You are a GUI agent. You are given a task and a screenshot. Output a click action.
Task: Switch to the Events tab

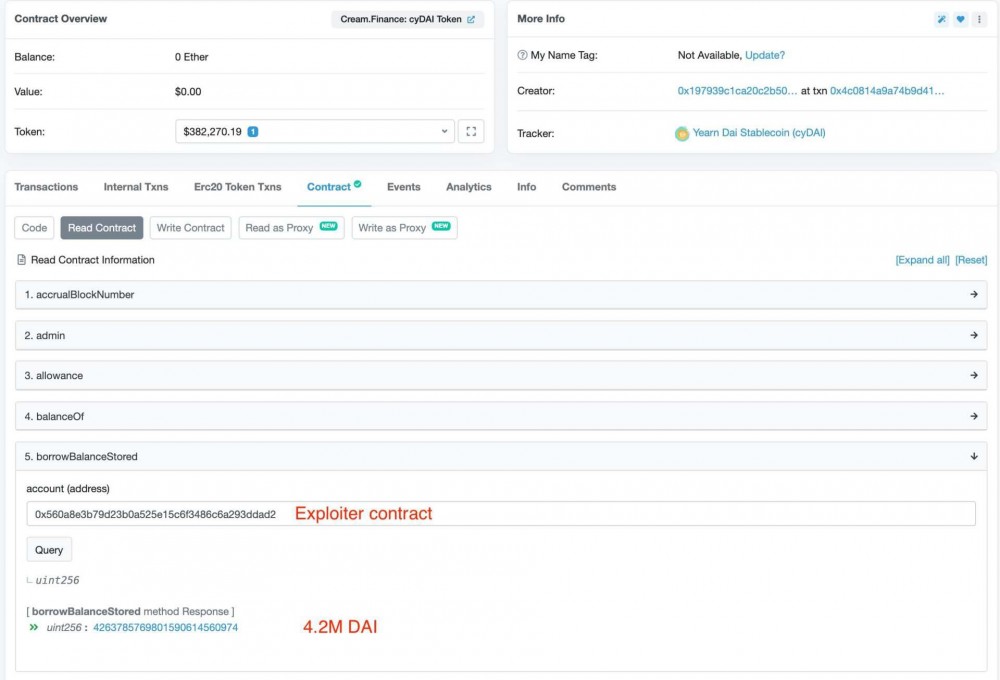(404, 187)
